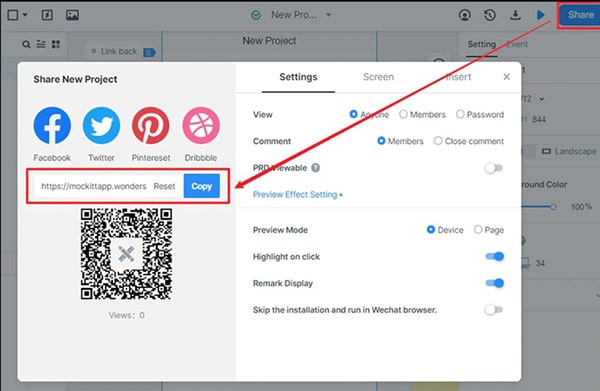
Task: Share project on Facebook
Action: pyautogui.click(x=52, y=125)
